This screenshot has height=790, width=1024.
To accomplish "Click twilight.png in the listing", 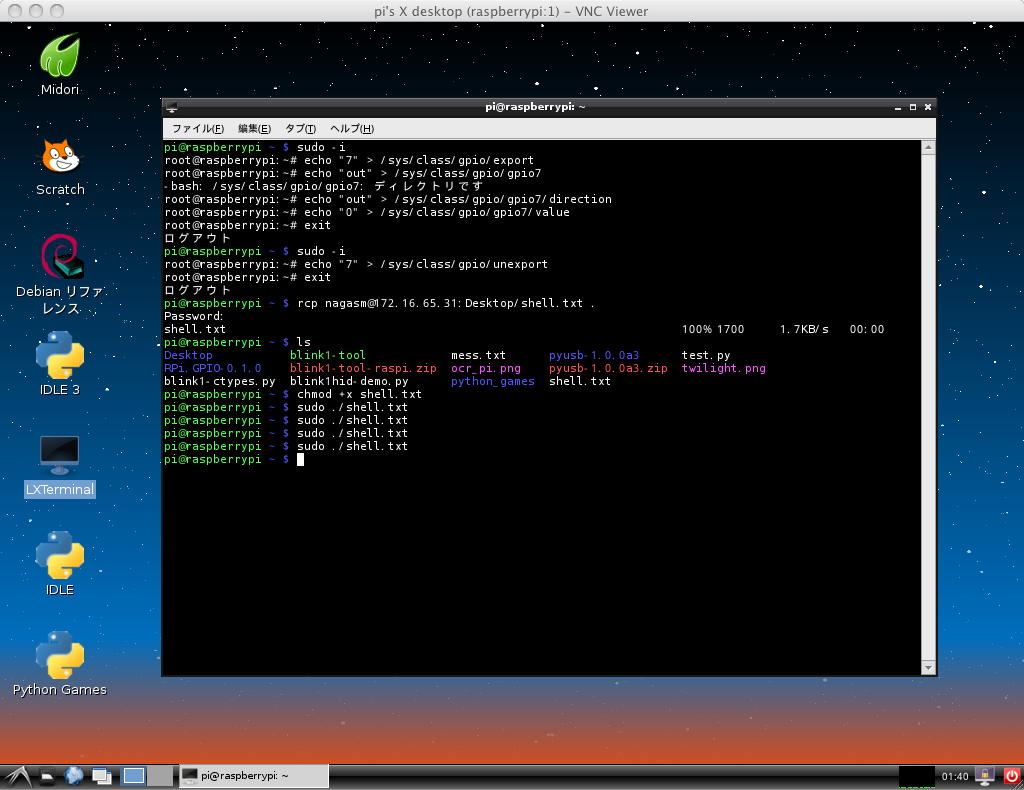I will (x=724, y=368).
